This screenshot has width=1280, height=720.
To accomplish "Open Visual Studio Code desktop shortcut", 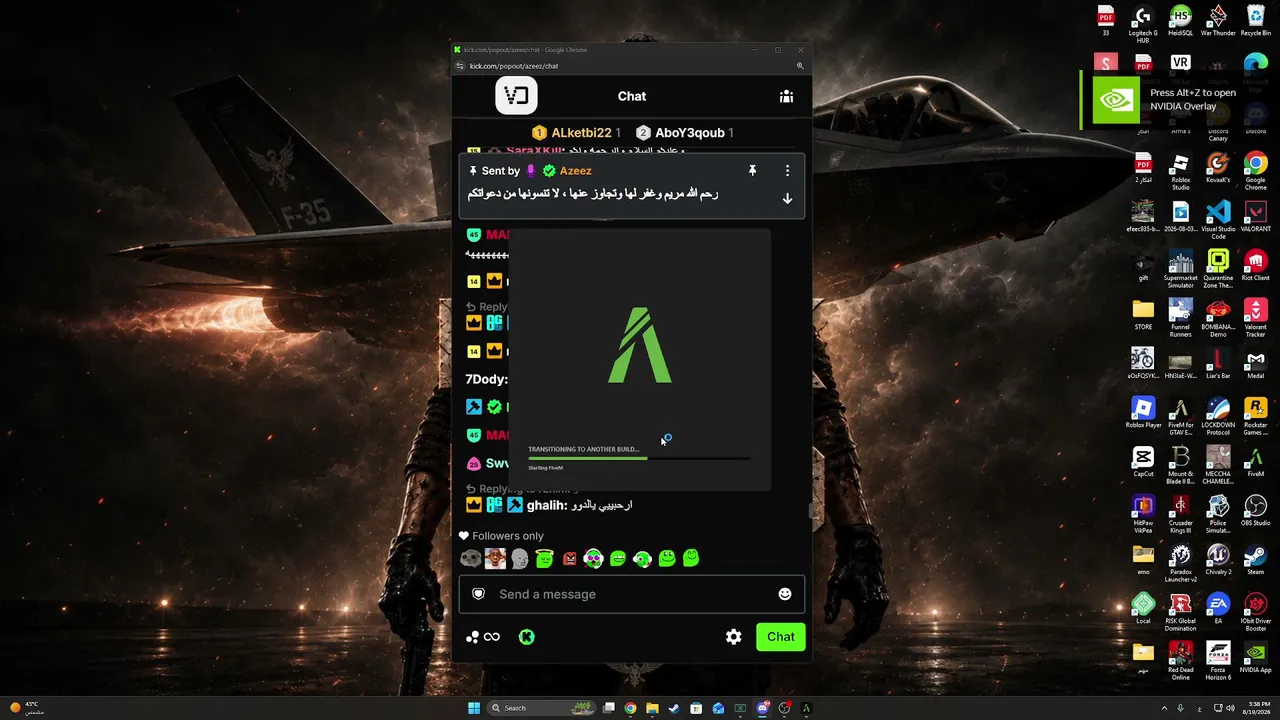I will (x=1218, y=219).
